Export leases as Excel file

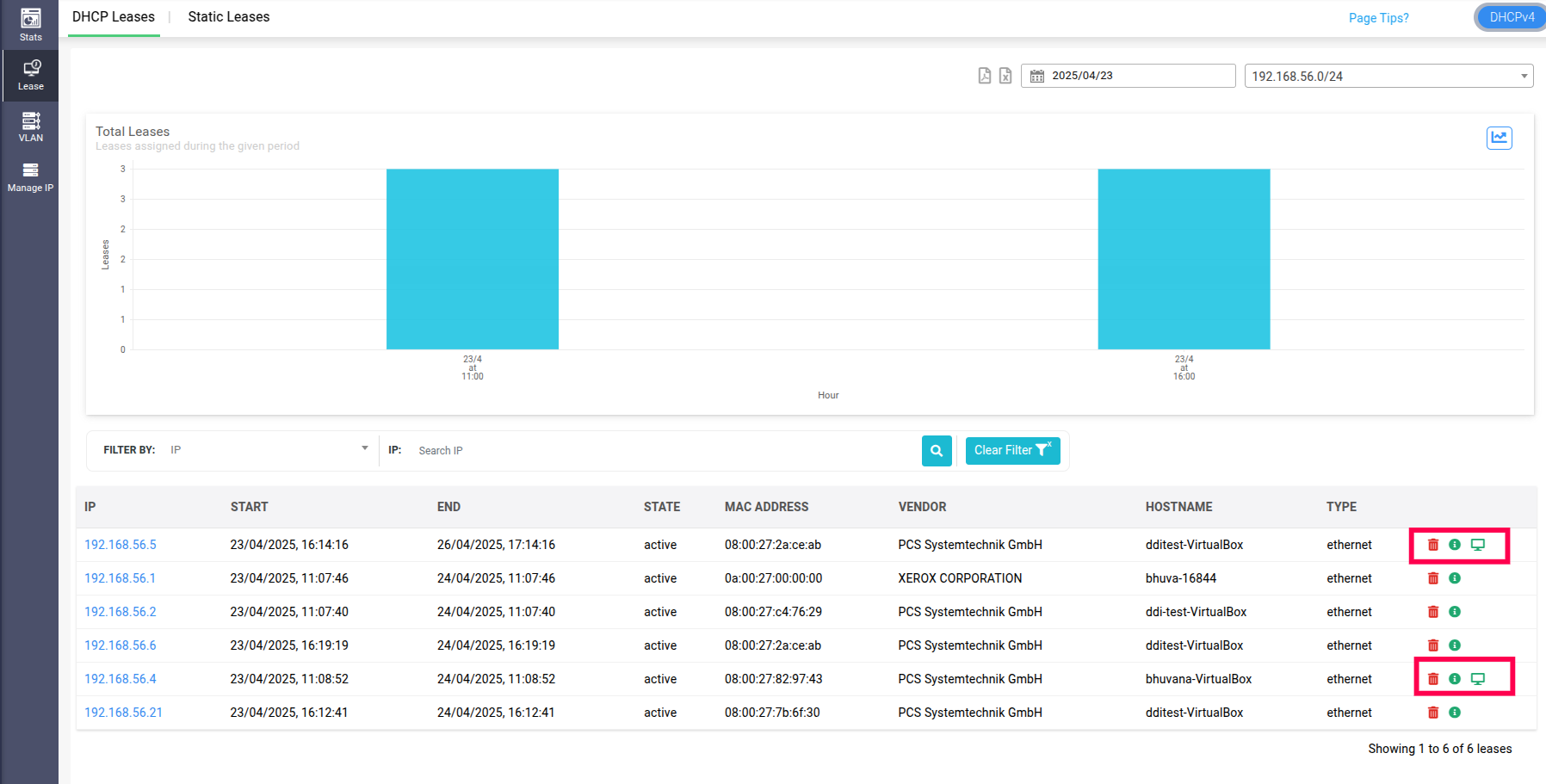pos(1005,76)
